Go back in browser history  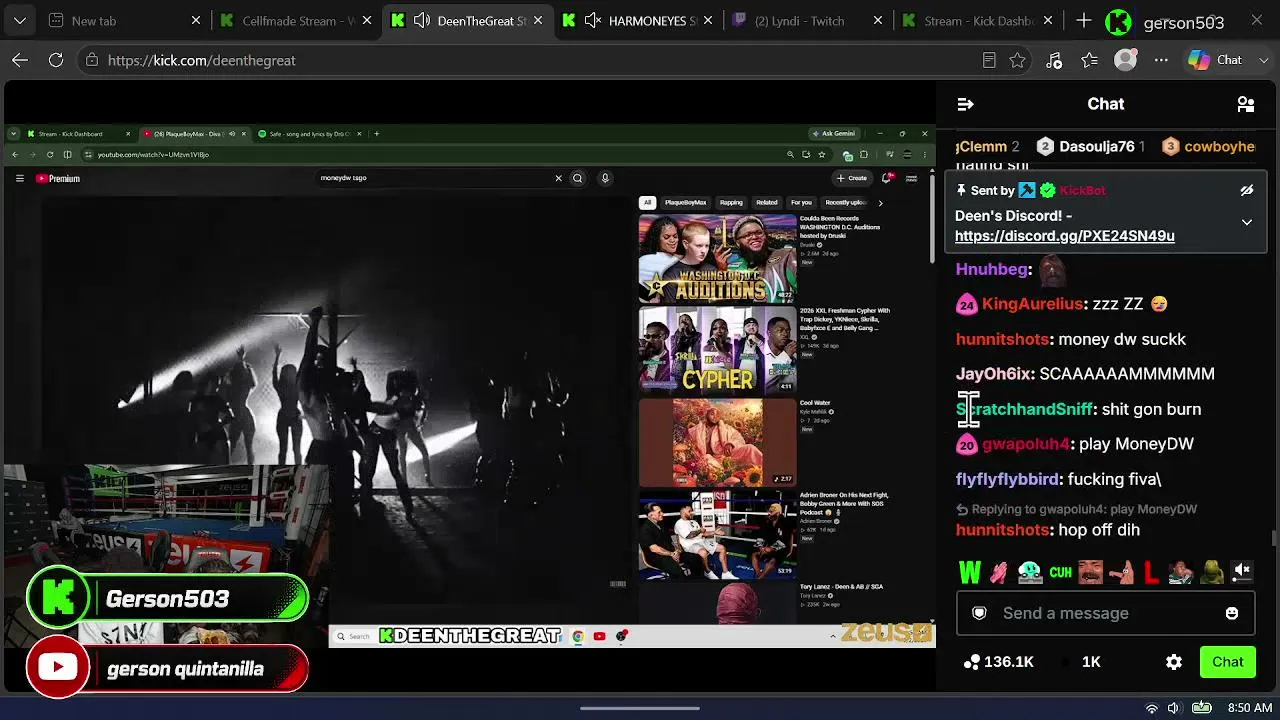20,60
